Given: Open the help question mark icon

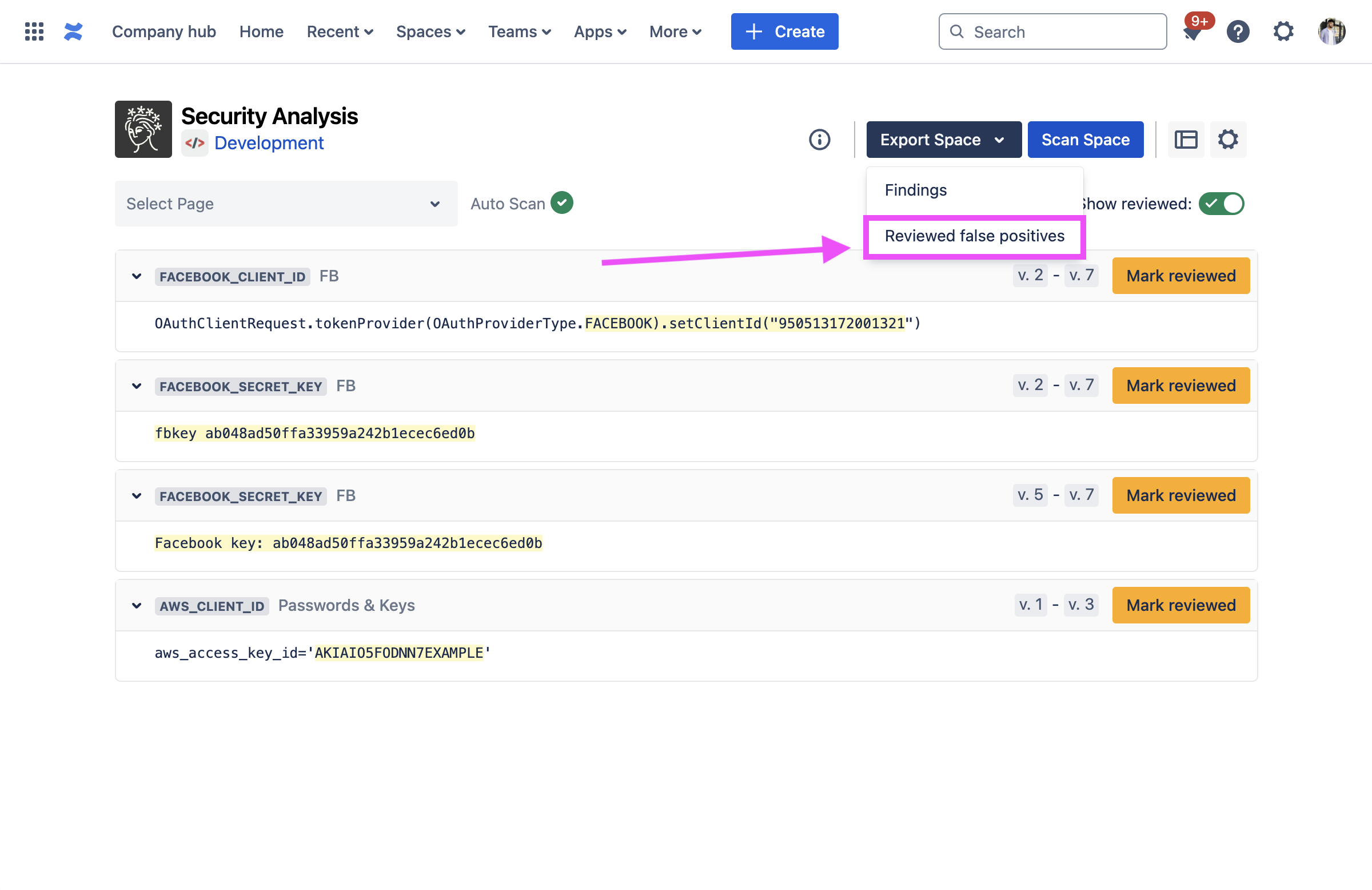Looking at the screenshot, I should click(1238, 31).
